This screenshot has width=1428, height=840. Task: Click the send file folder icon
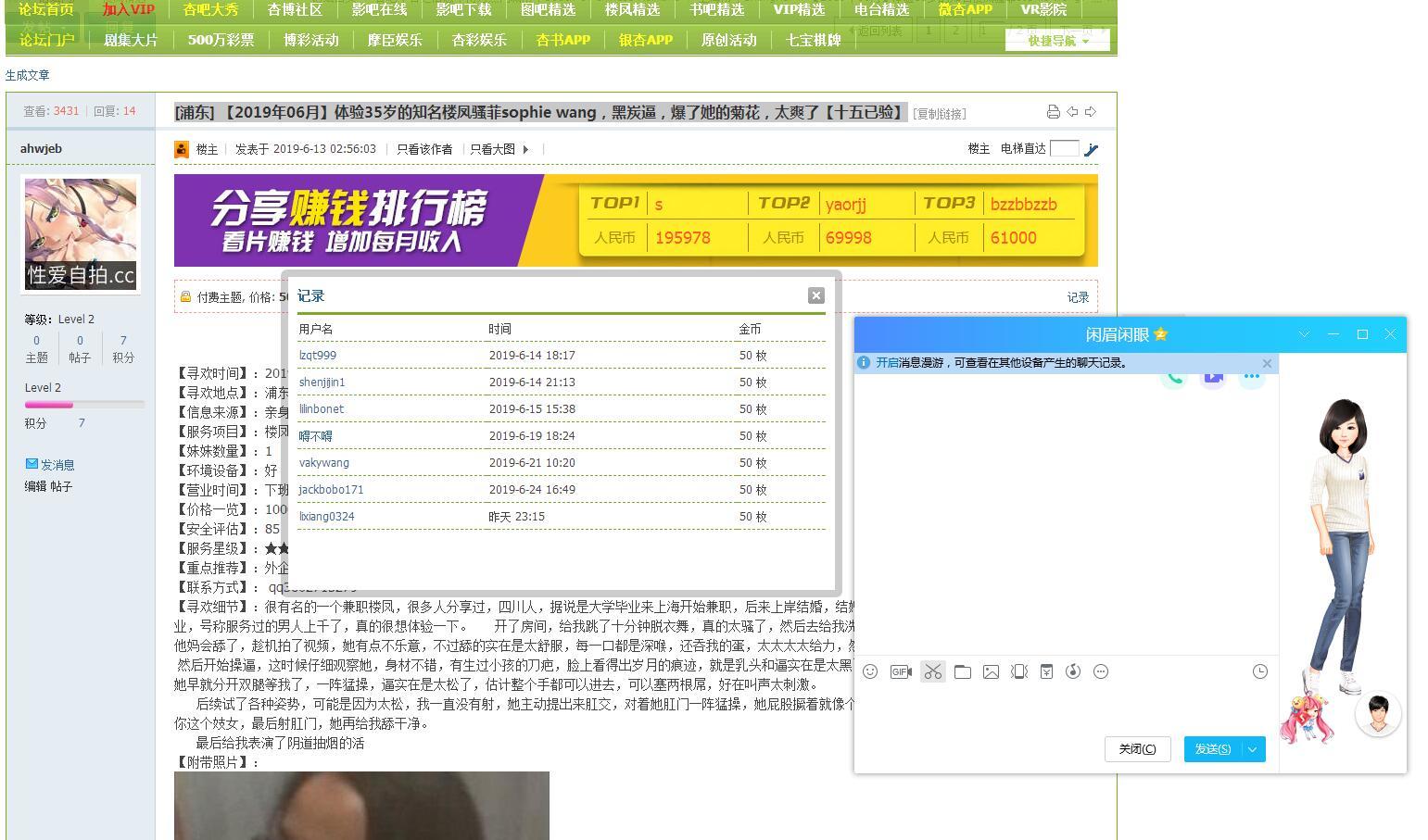click(963, 671)
